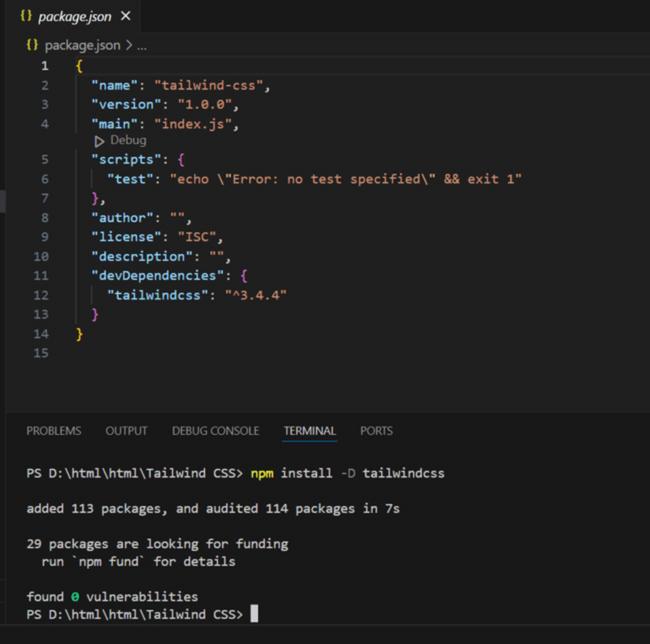
Task: Click the npm install command in terminal
Action: 347,473
